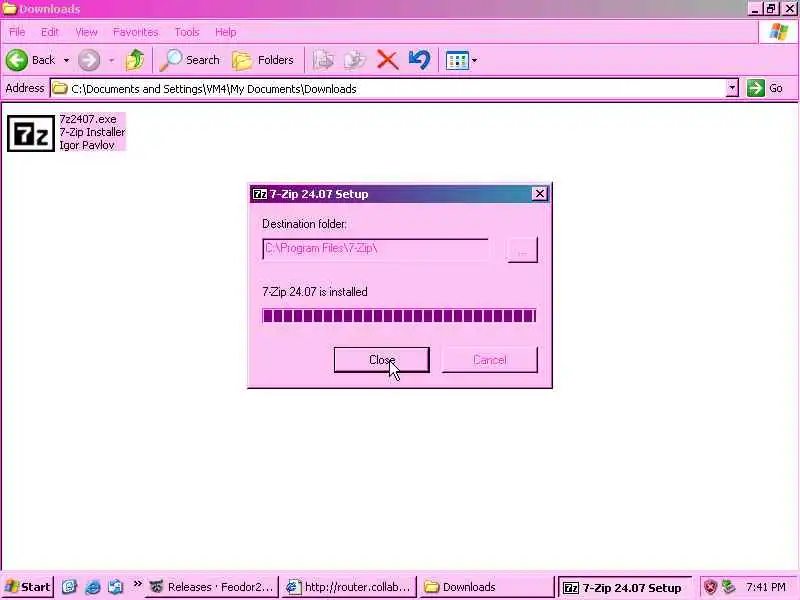Switch to 7-Zip 24.07 Setup taskbar button
Image resolution: width=800 pixels, height=600 pixels.
625,588
